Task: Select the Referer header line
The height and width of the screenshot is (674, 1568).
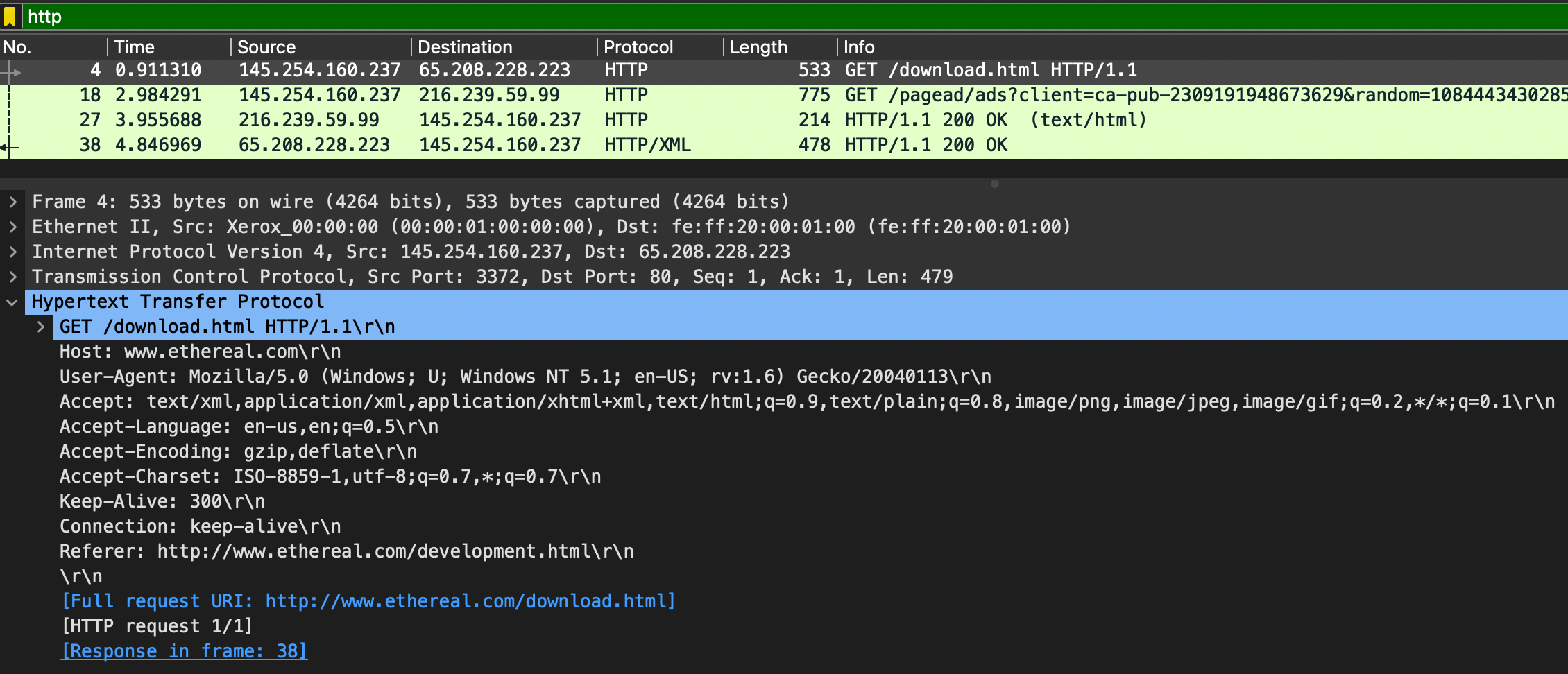Action: 346,551
